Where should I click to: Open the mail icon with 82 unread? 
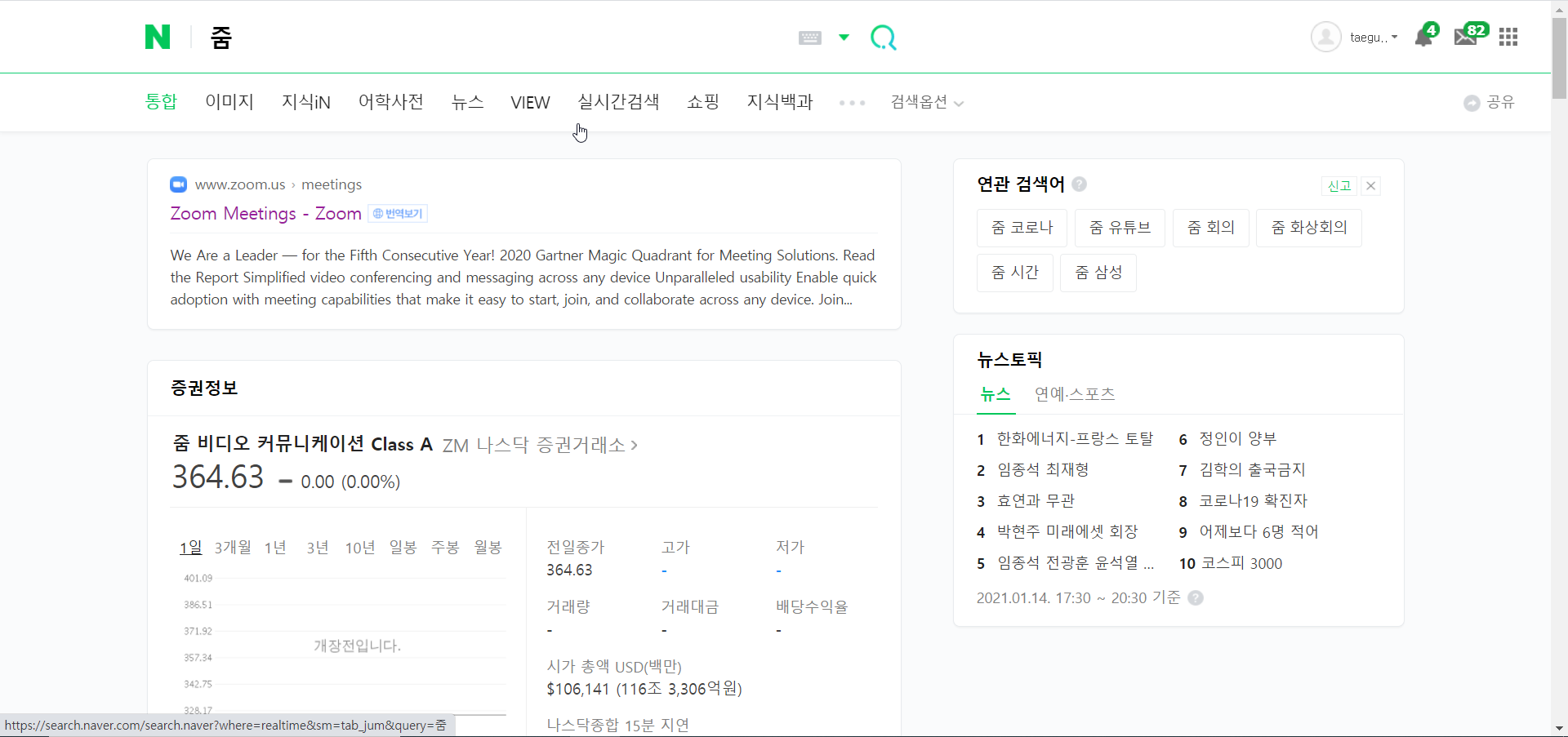(1469, 36)
